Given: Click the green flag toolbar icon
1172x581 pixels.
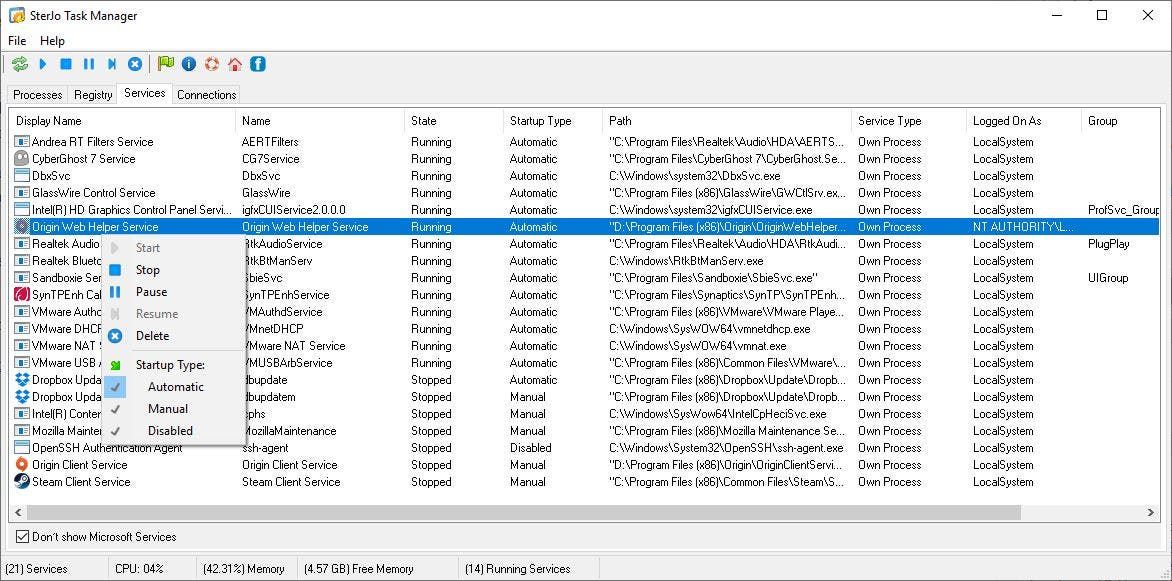Looking at the screenshot, I should pos(165,64).
